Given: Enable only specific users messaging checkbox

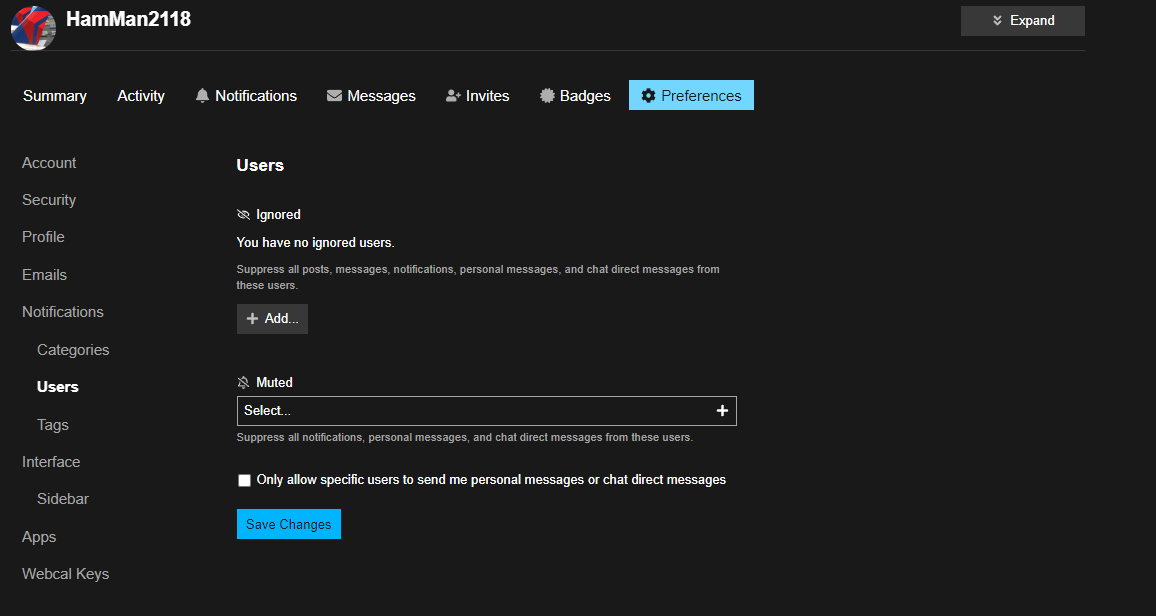Looking at the screenshot, I should point(244,480).
